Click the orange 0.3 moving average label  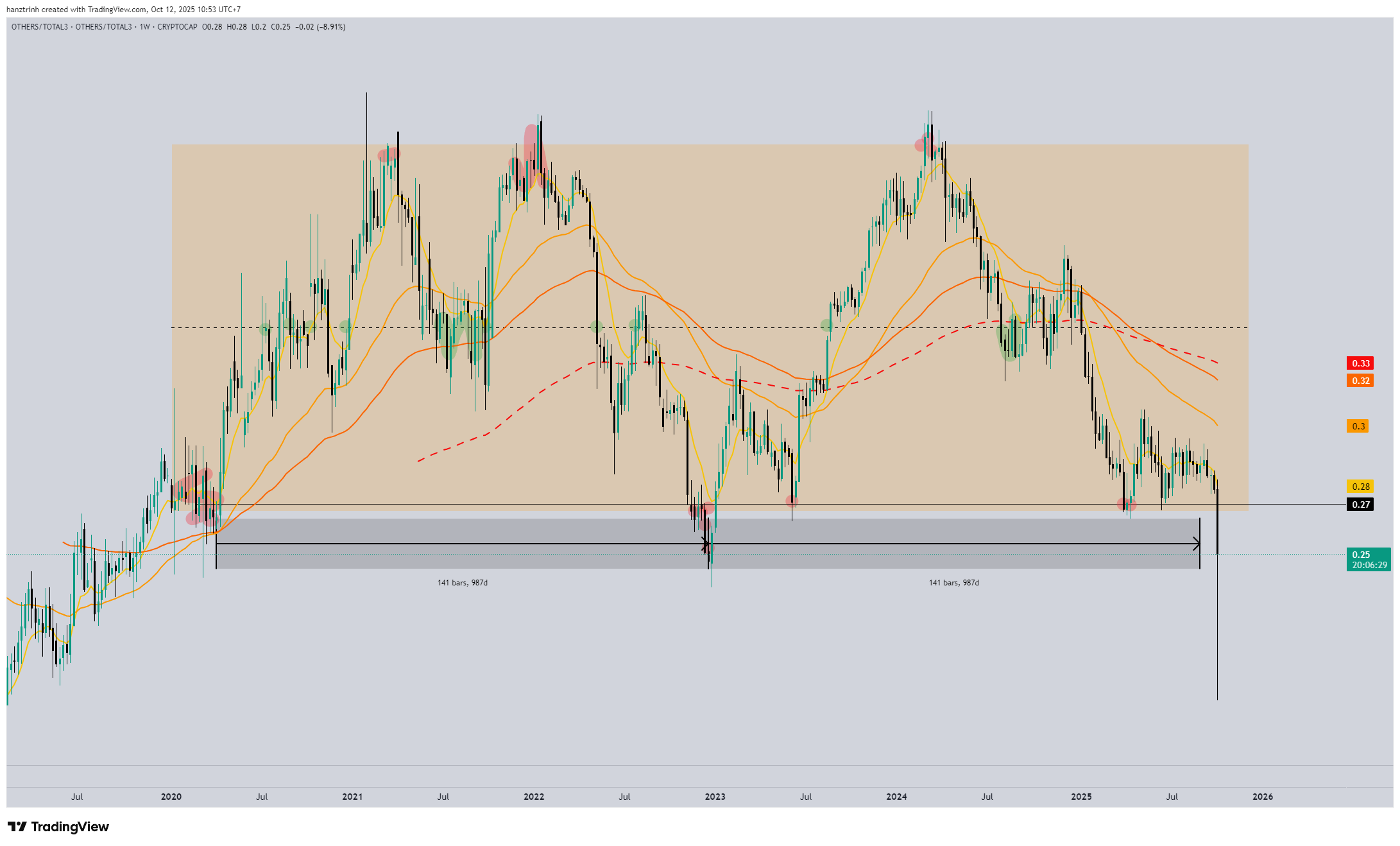point(1358,426)
